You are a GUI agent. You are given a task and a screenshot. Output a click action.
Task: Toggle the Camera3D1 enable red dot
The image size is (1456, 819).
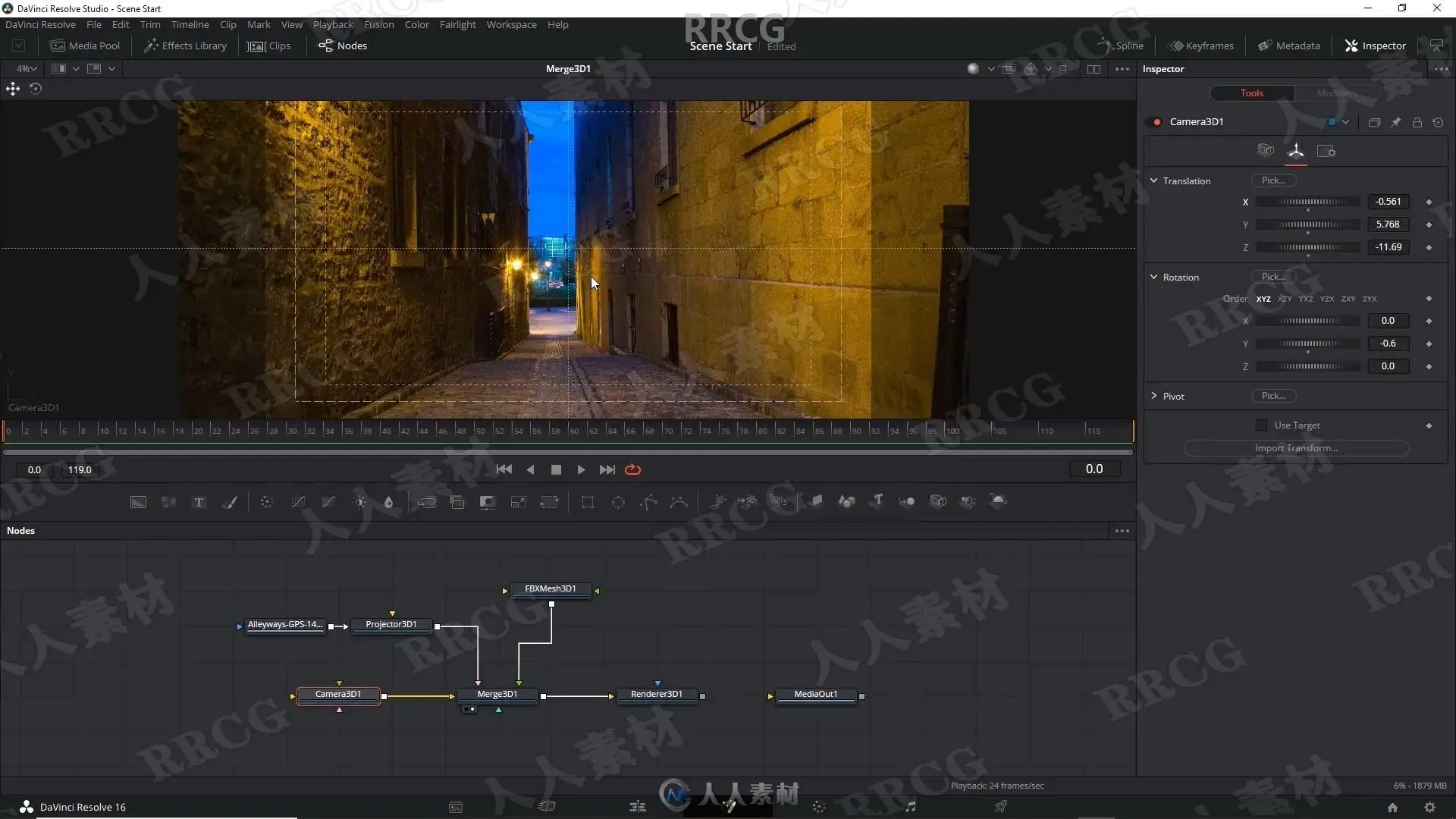point(1156,122)
